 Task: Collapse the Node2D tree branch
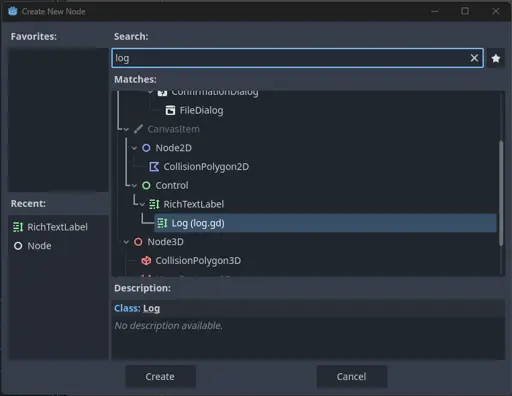[134, 148]
